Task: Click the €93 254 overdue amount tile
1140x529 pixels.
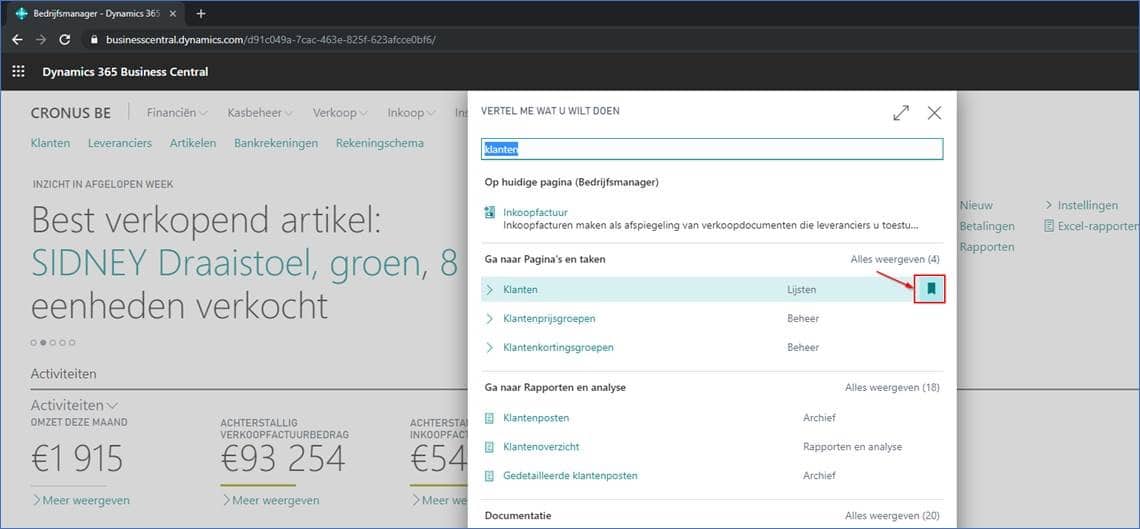Action: [283, 458]
